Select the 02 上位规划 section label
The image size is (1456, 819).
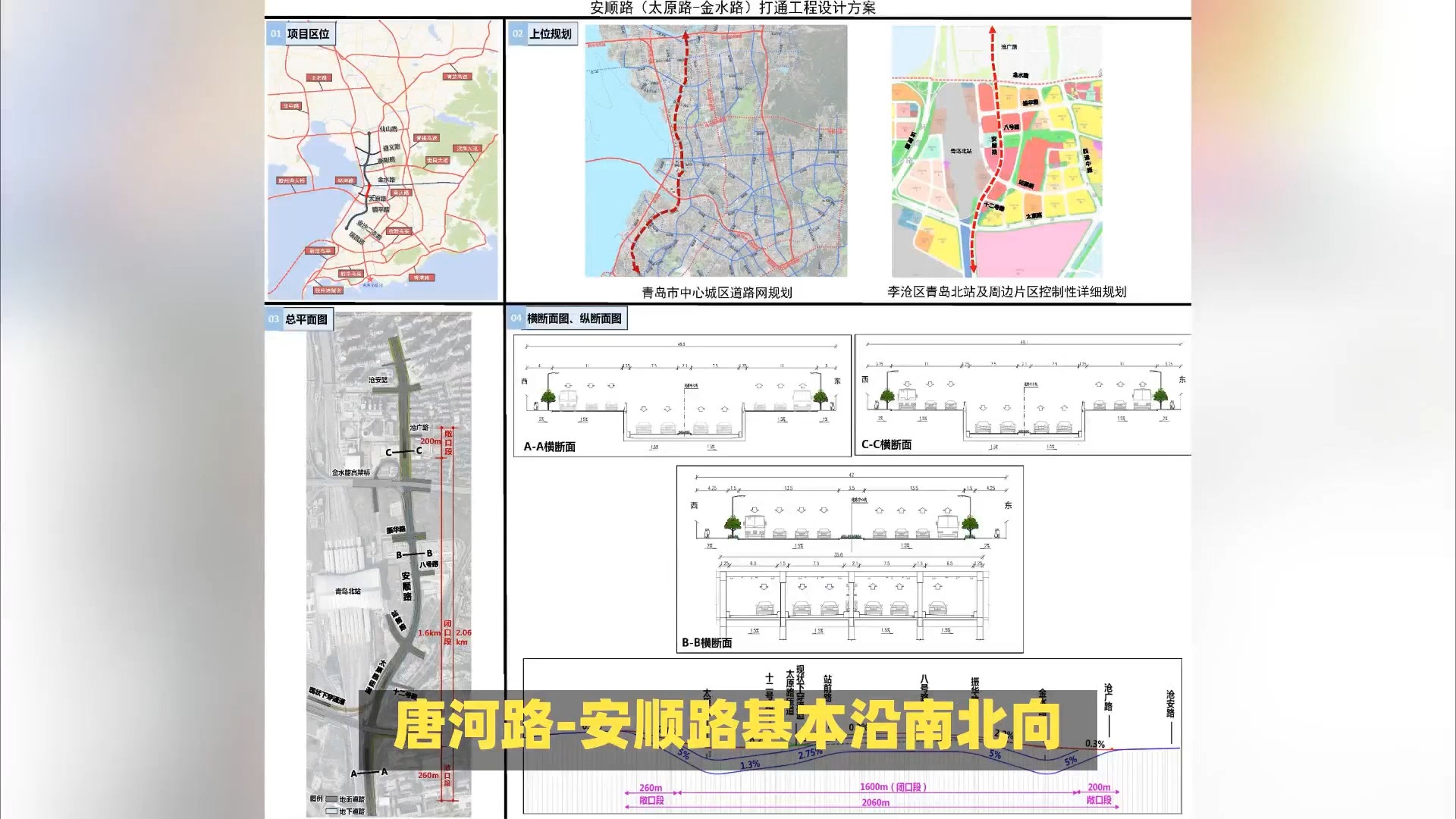(543, 34)
